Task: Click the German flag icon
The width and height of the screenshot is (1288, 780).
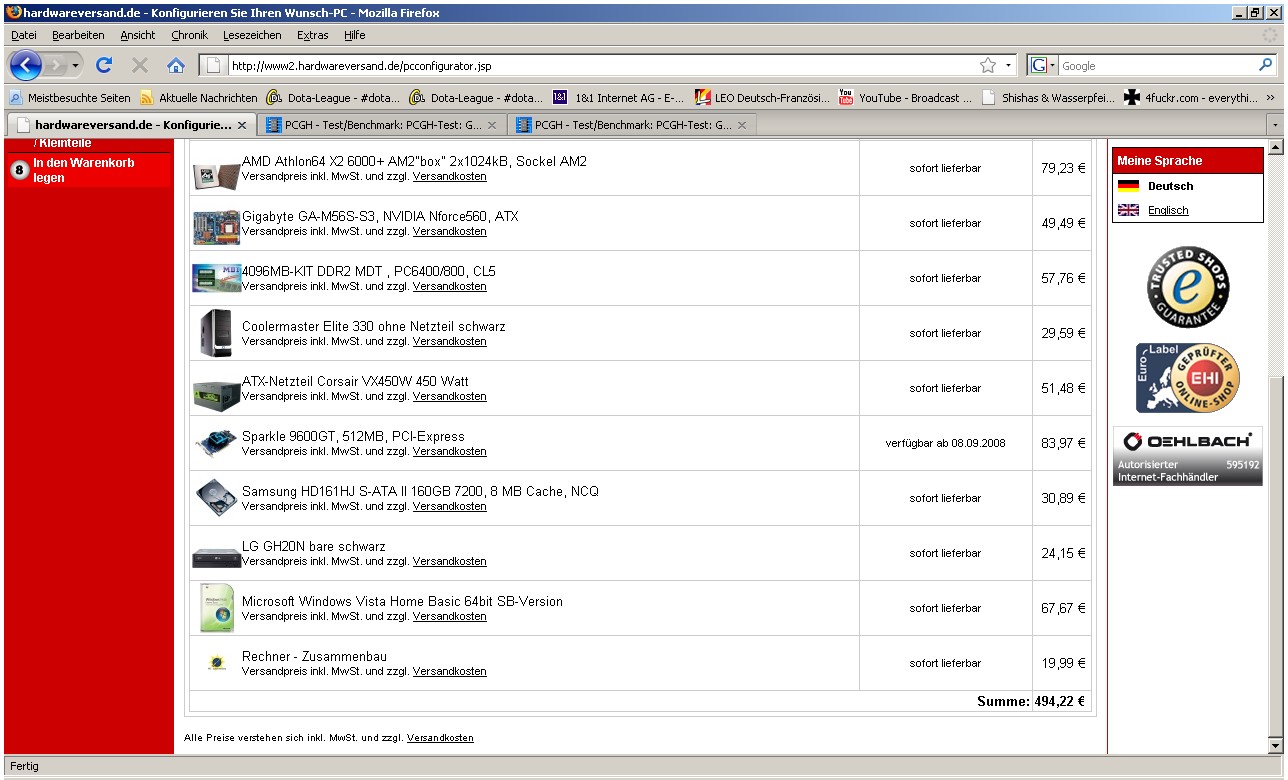Action: point(1128,186)
